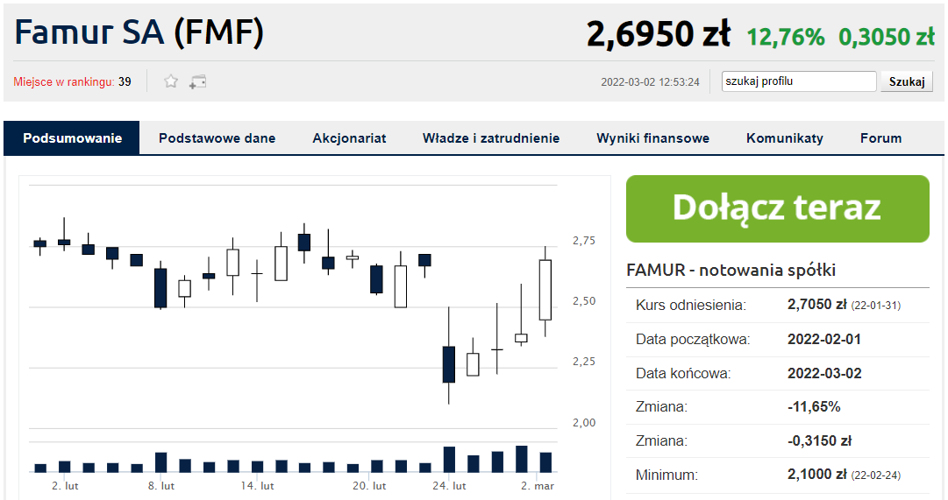Select the 12,76% change value
This screenshot has width=948, height=500.
(x=785, y=37)
